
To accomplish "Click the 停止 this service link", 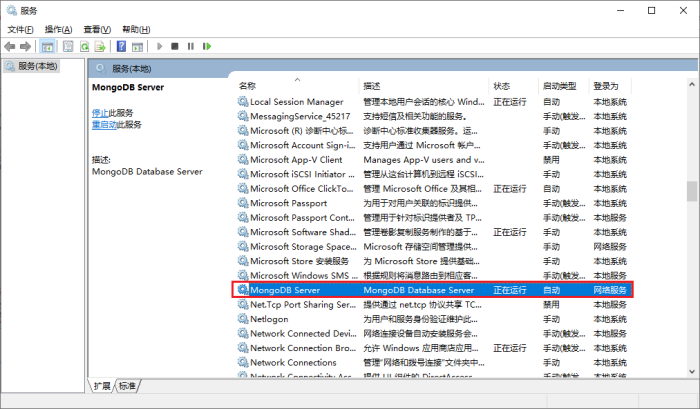I will [100, 113].
